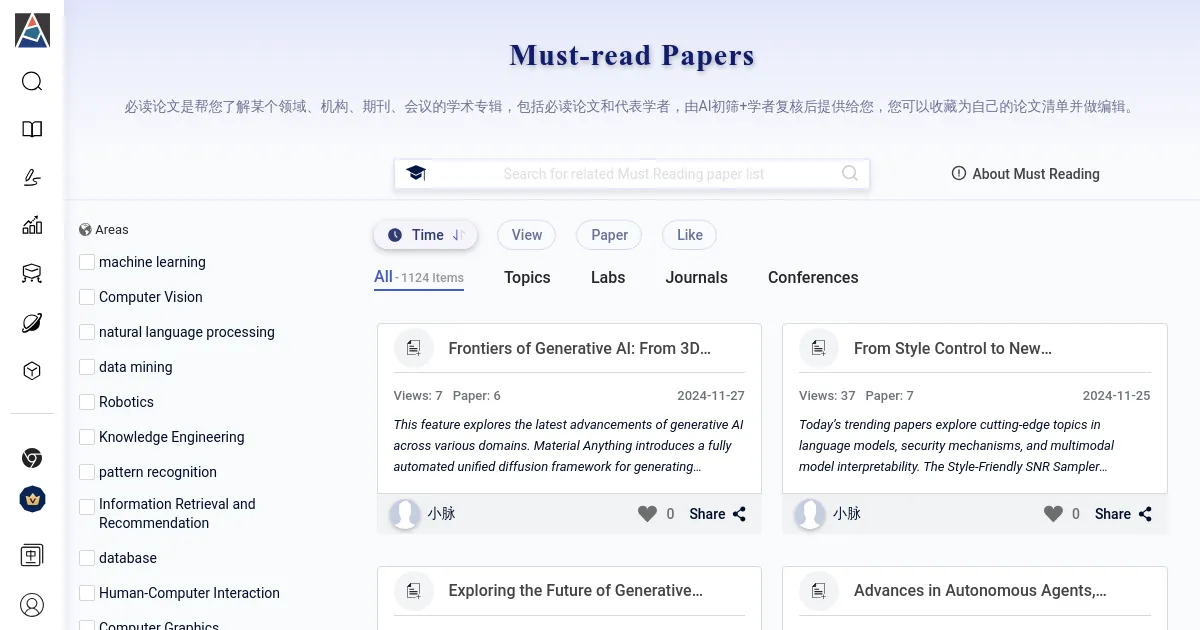Open the user profile icon in sidebar
Viewport: 1200px width, 630px height.
[x=32, y=605]
